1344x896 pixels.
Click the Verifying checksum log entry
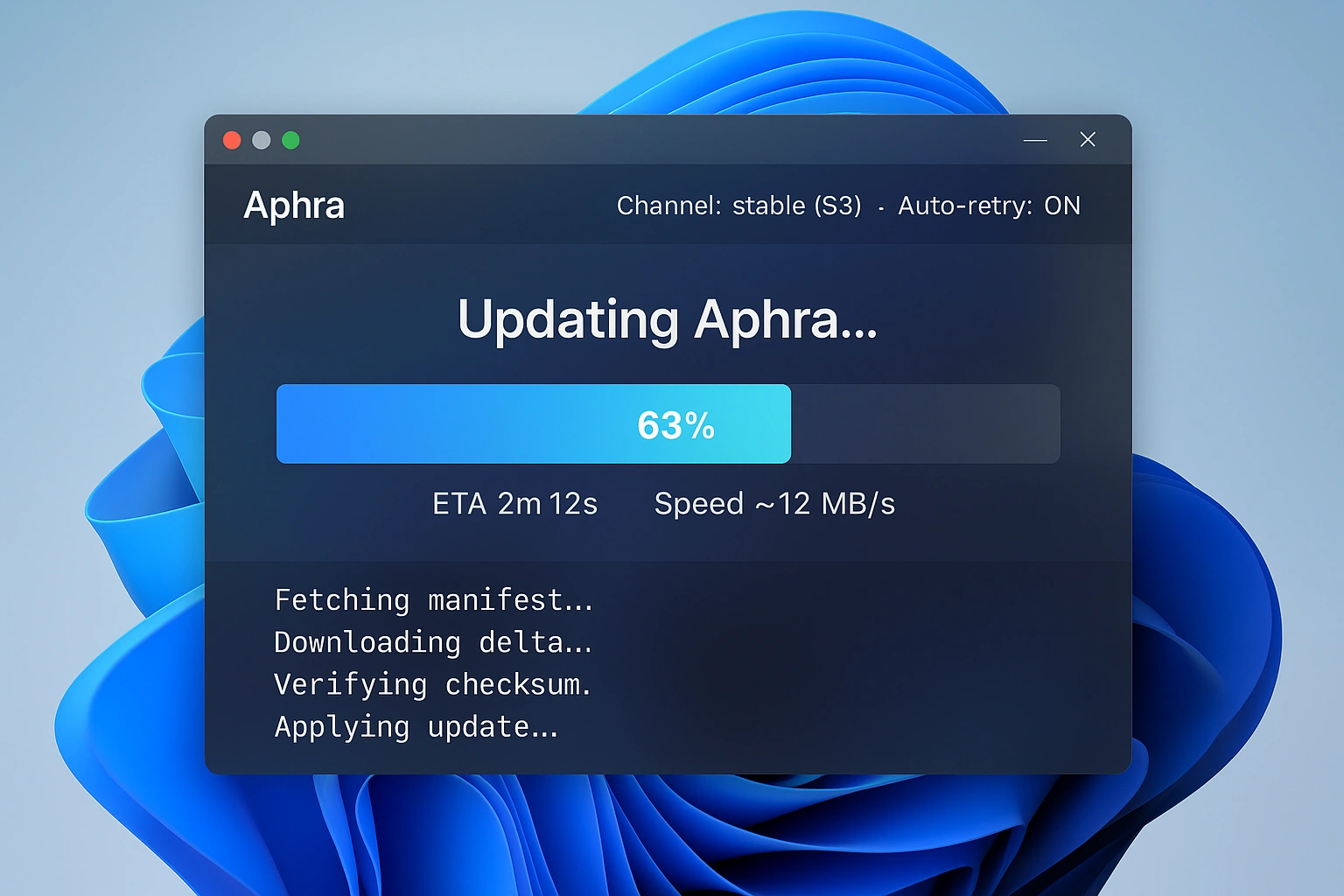click(433, 685)
